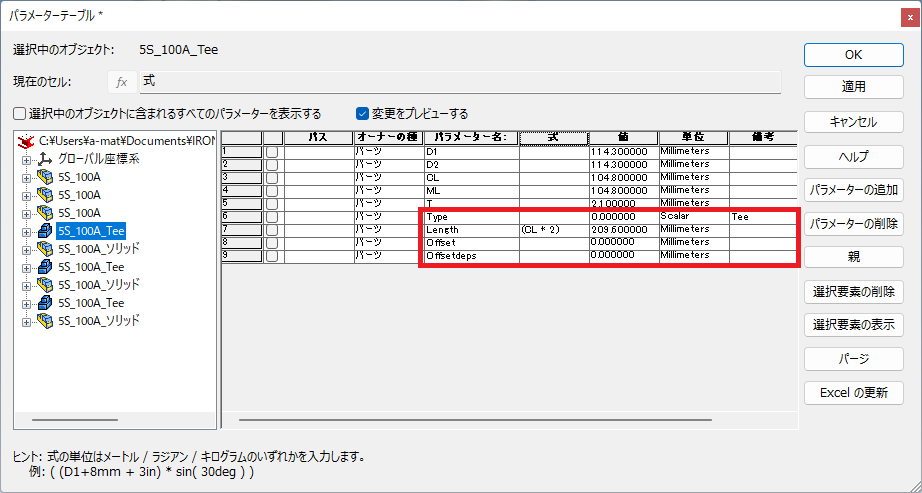The height and width of the screenshot is (493, 922).
Task: Click the first 5S_100A_ソリッド icon
Action: click(x=43, y=249)
